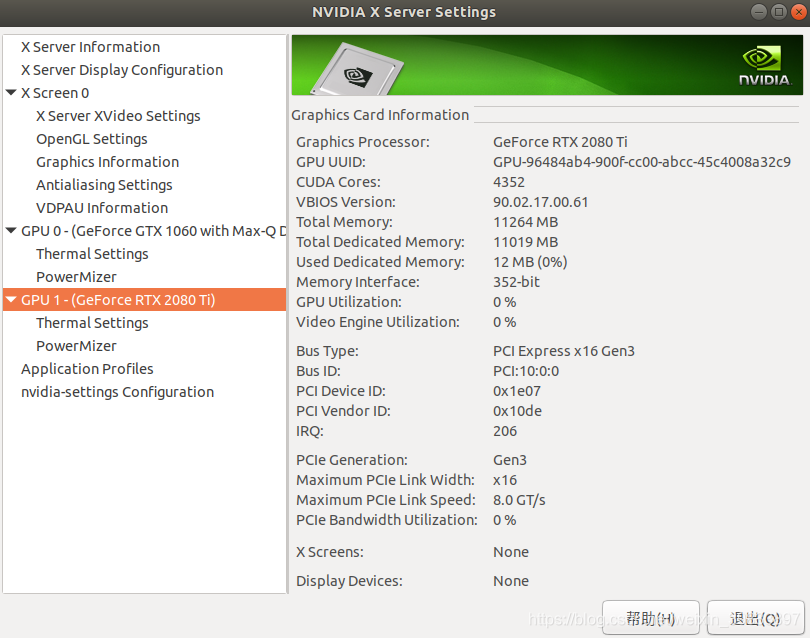810x638 pixels.
Task: Click the VBIOS version 90.02.17.00.61
Action: tap(540, 203)
